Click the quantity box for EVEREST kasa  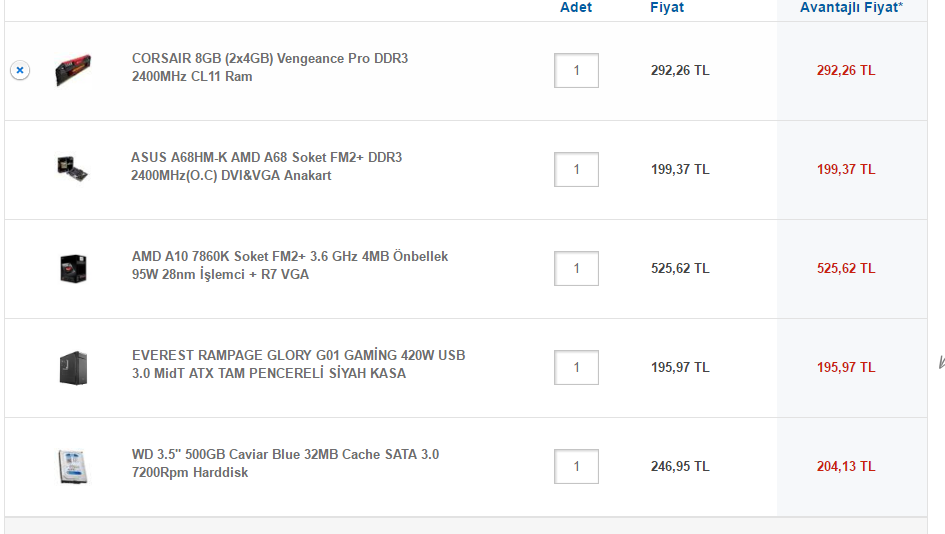(x=576, y=367)
